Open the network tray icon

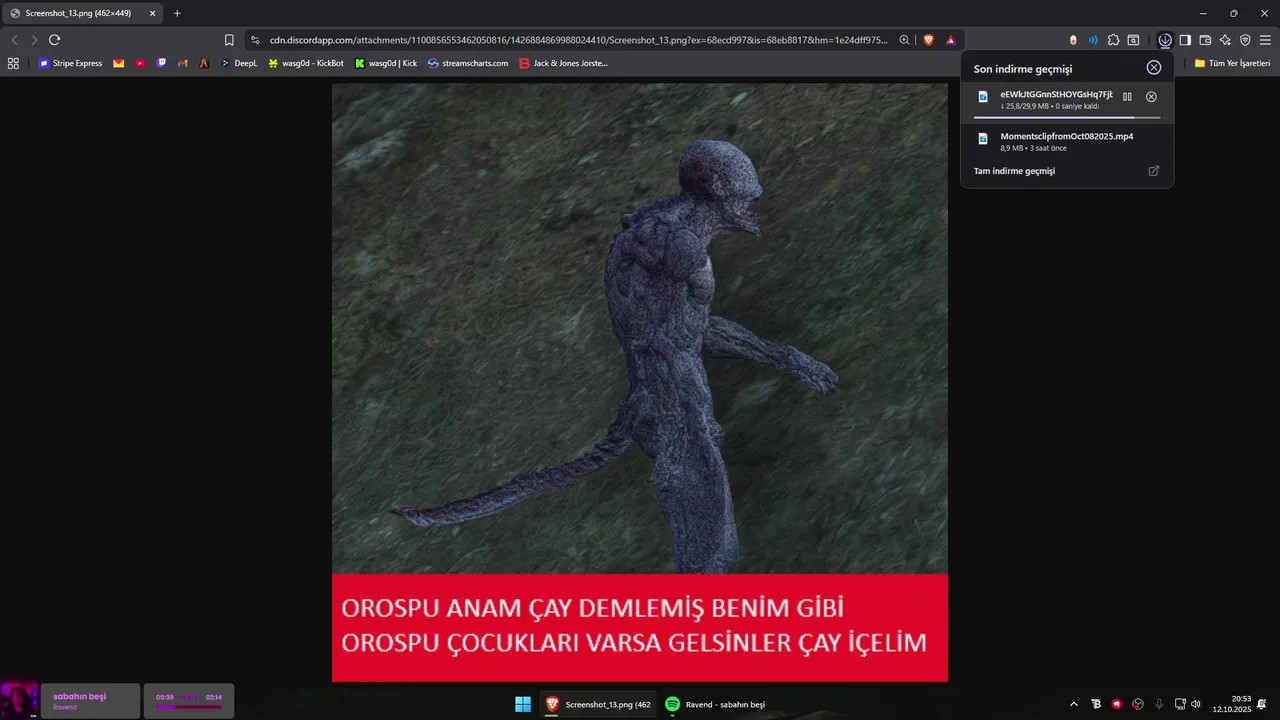point(1180,704)
